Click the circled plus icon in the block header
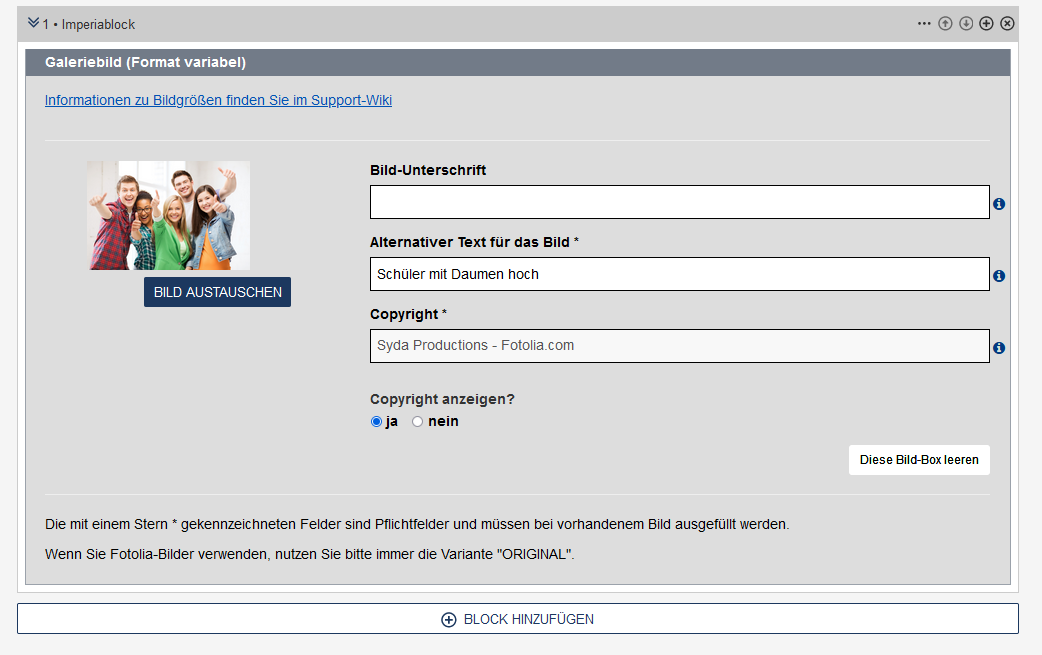1042x655 pixels. (986, 24)
